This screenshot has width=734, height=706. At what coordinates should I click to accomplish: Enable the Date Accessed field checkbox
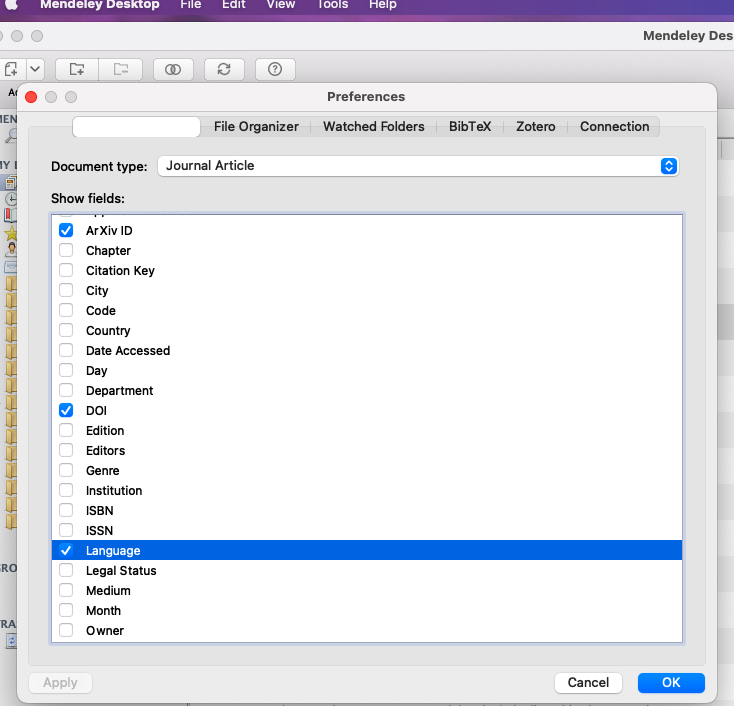(x=66, y=351)
